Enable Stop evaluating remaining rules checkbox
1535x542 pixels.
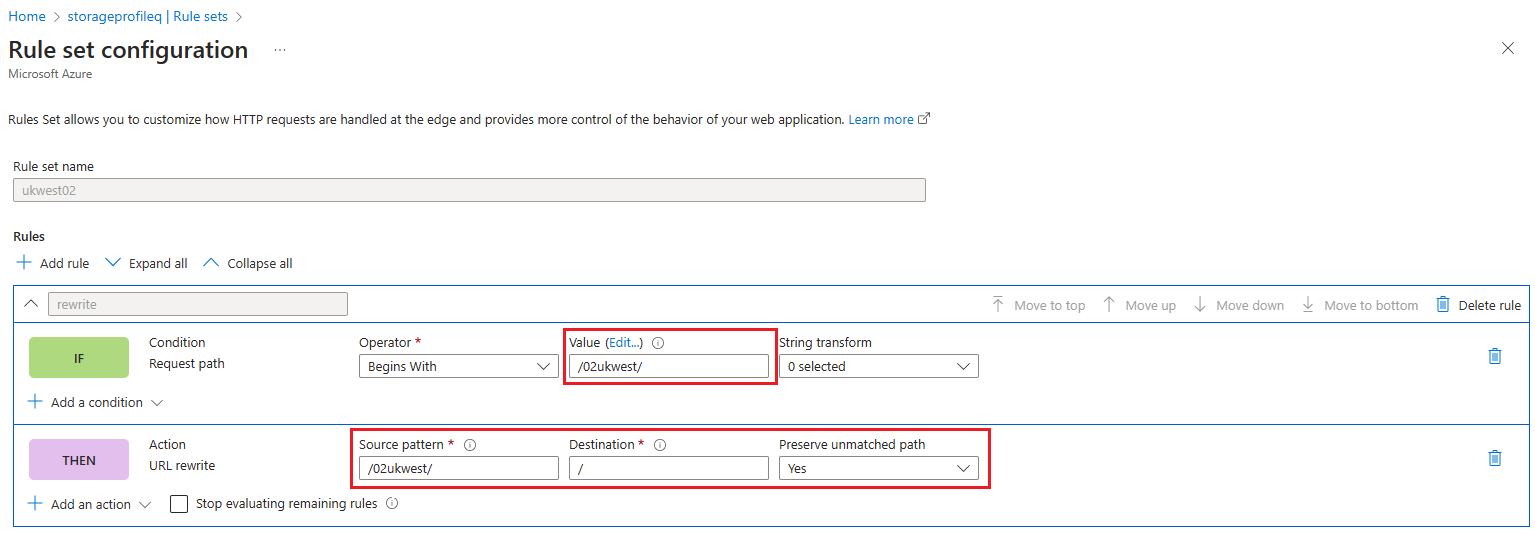179,504
